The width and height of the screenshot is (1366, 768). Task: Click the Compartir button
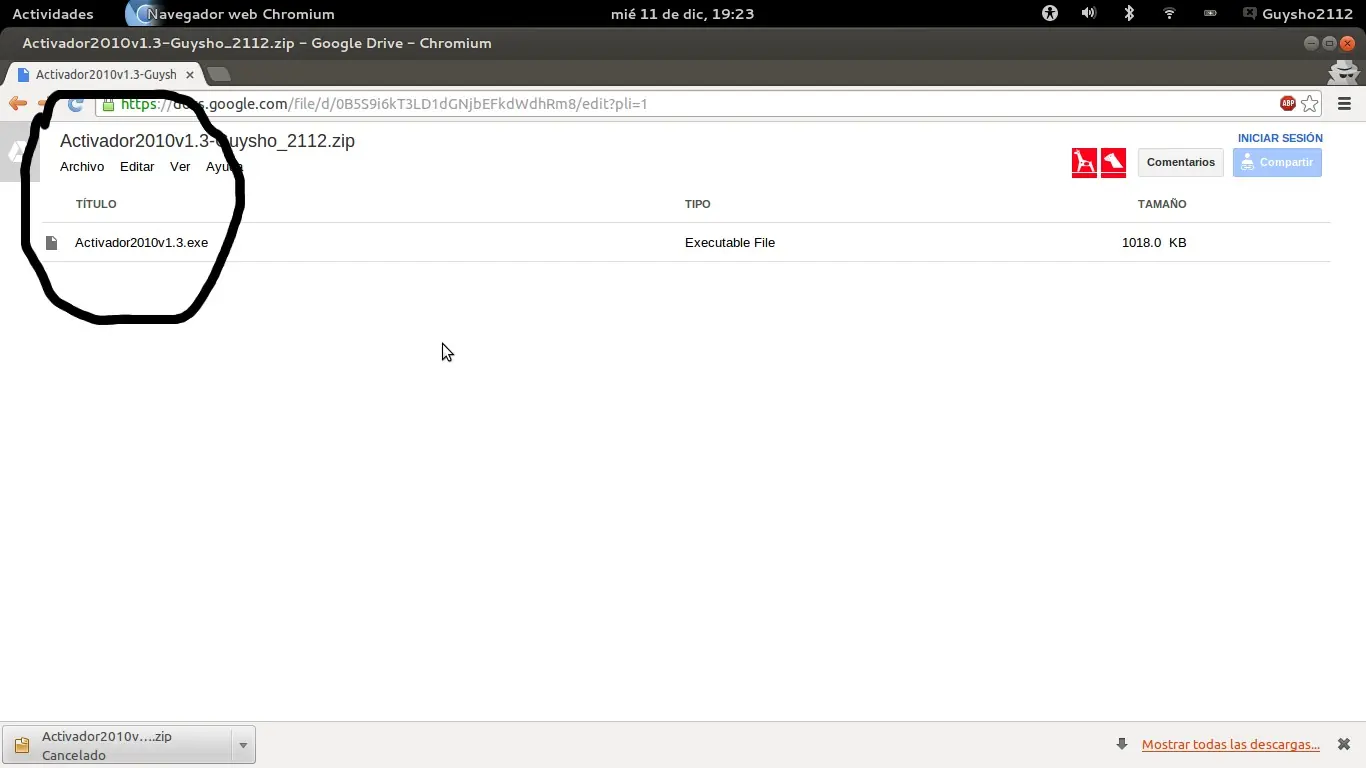coord(1277,162)
